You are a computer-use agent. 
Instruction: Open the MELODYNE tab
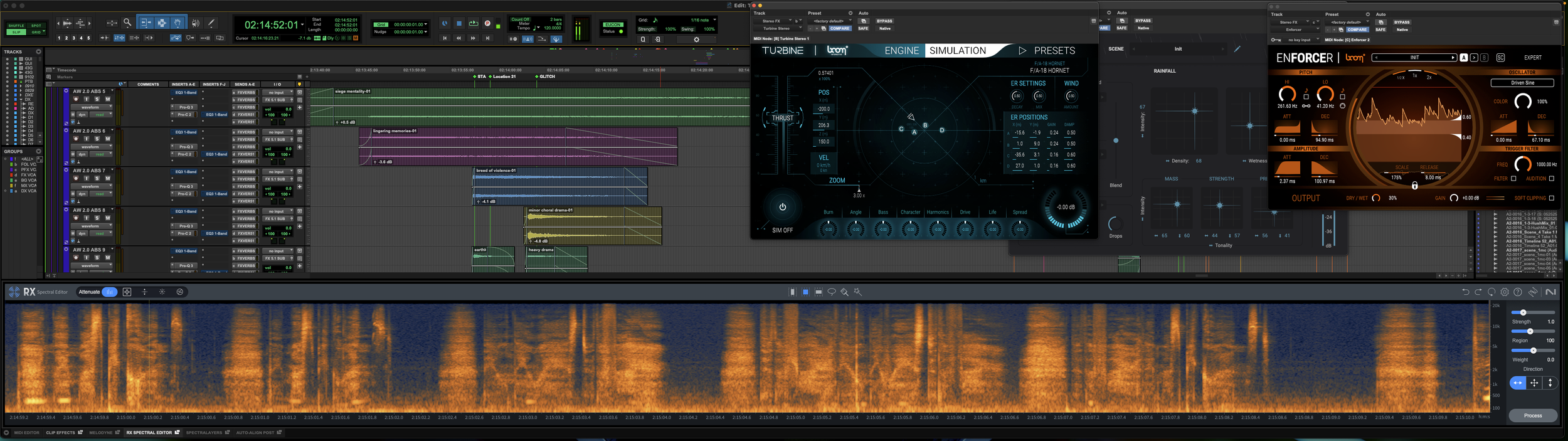[103, 432]
